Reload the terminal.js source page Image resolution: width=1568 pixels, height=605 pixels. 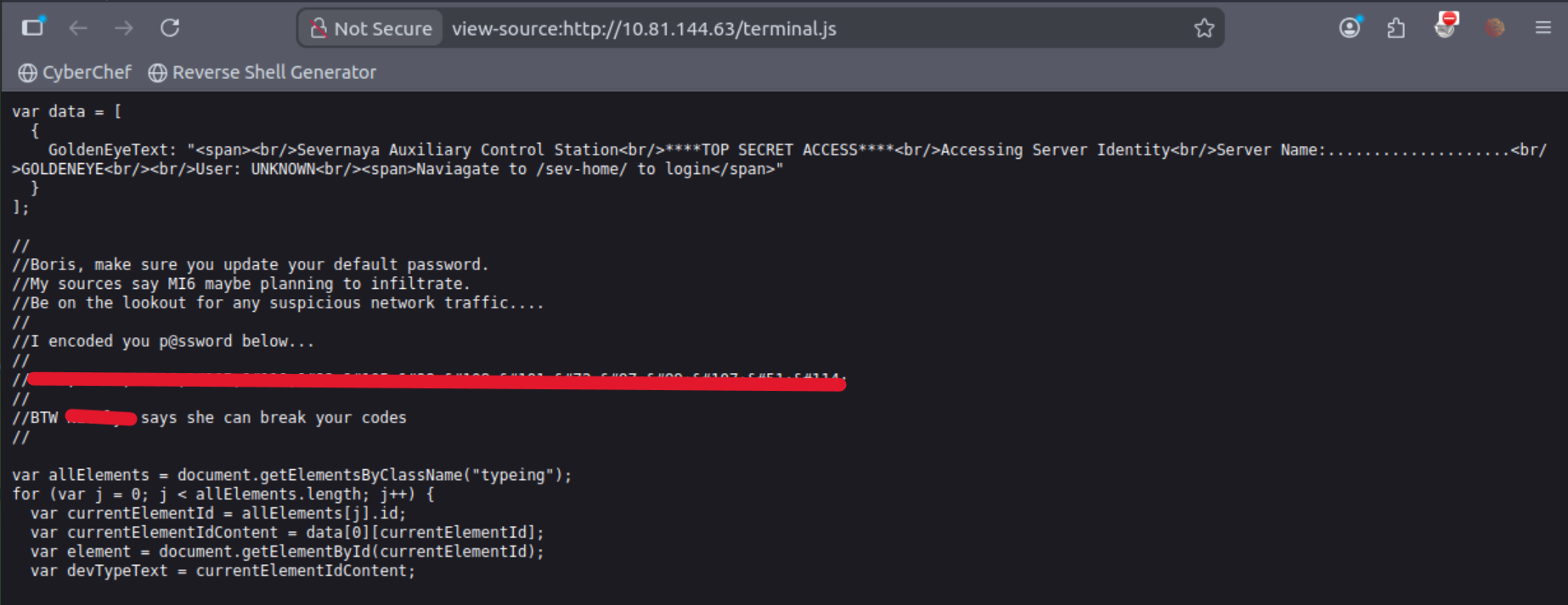(170, 28)
